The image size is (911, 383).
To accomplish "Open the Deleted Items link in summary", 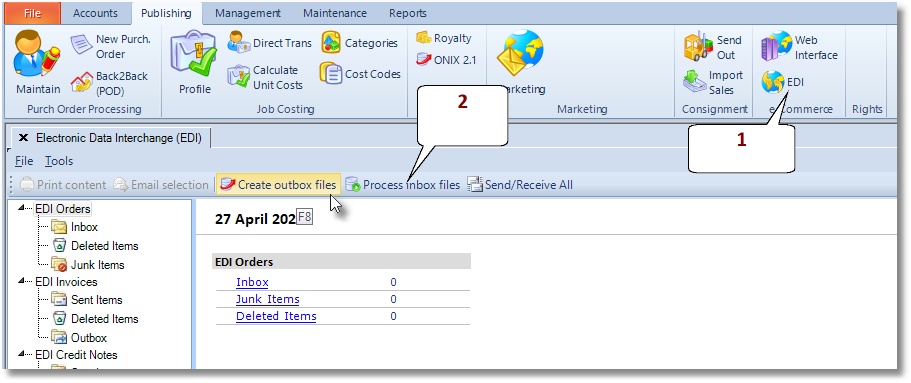I will [x=276, y=316].
